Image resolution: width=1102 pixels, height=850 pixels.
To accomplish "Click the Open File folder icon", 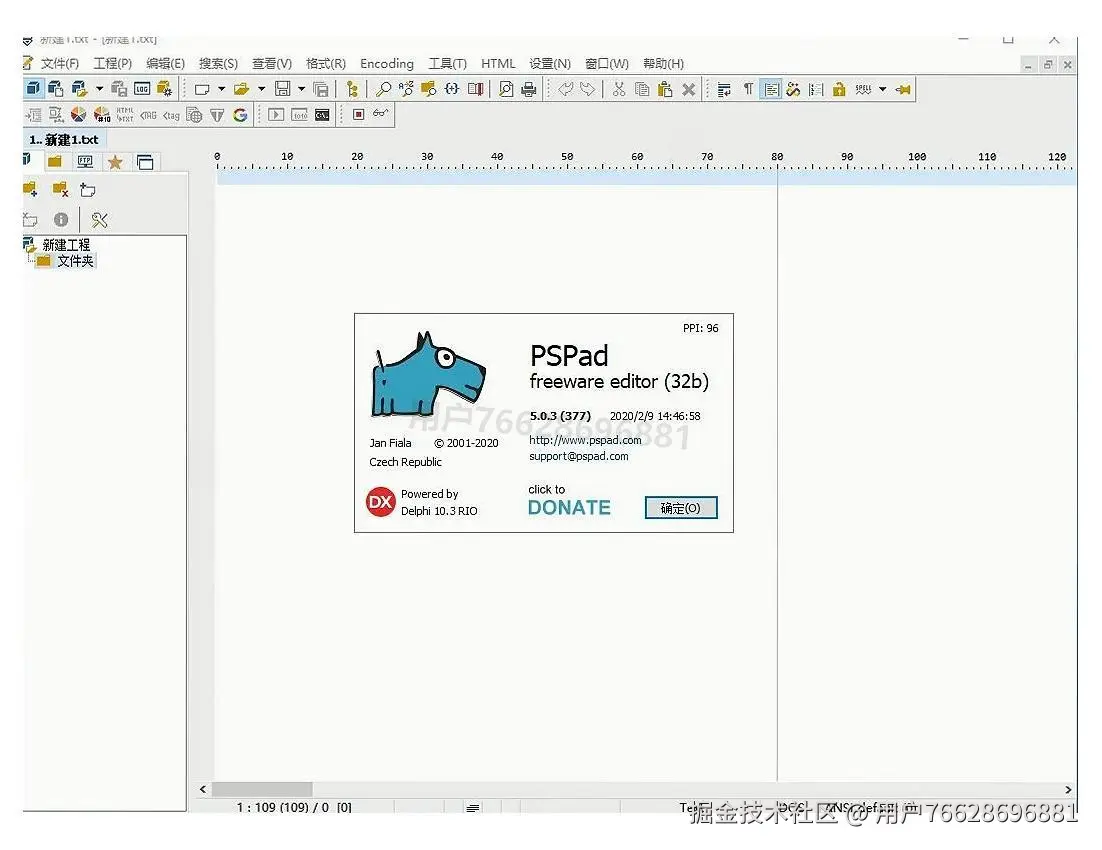I will (x=242, y=89).
